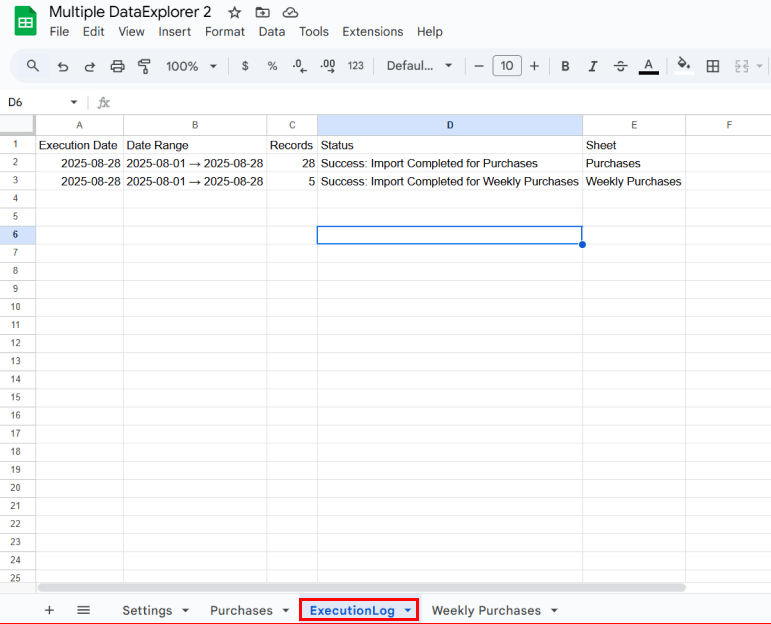Undo the last action
771x624 pixels.
tap(62, 66)
